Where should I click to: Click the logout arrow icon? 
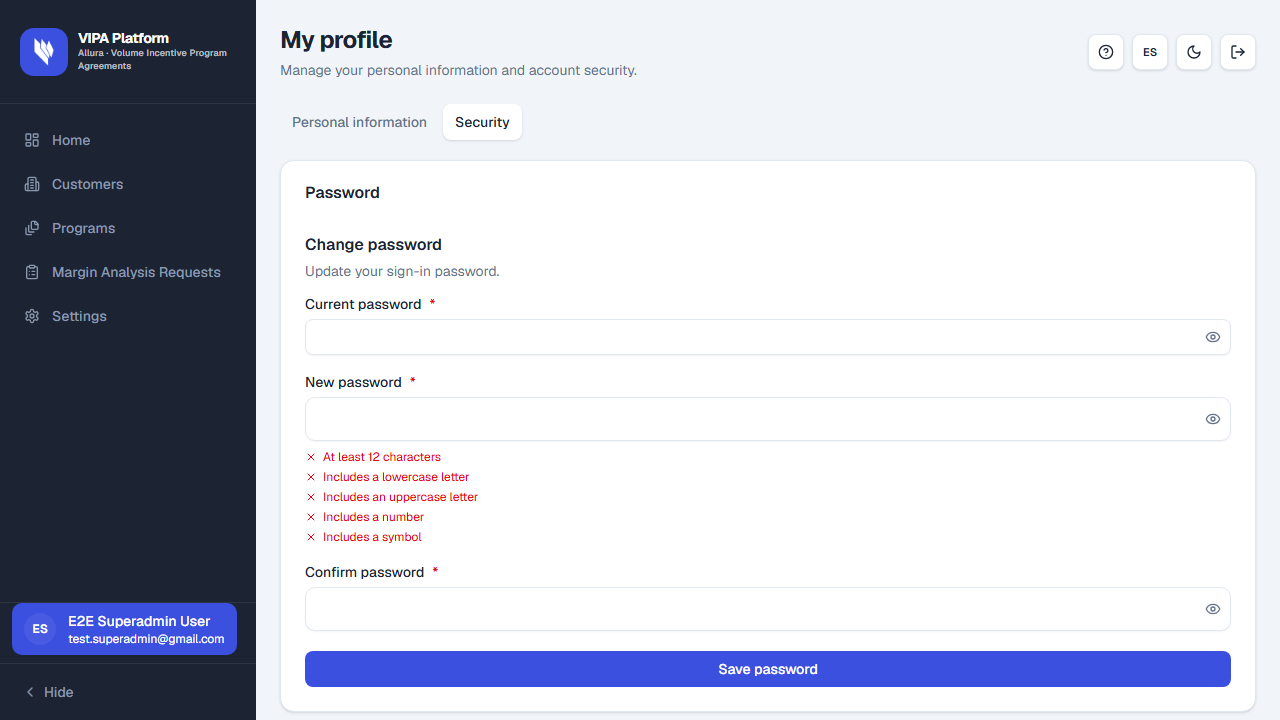tap(1238, 52)
